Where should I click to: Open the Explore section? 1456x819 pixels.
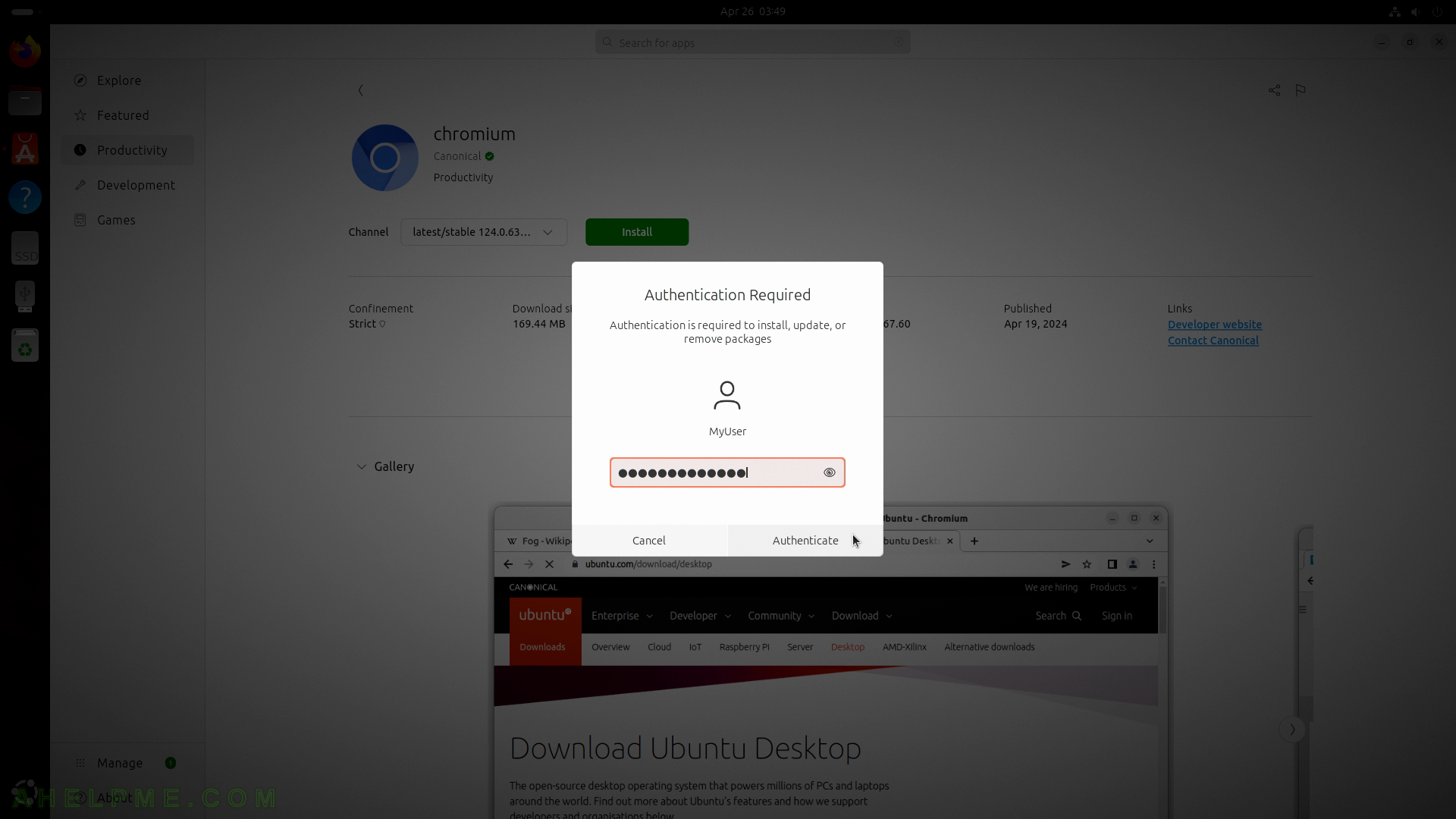click(x=127, y=80)
